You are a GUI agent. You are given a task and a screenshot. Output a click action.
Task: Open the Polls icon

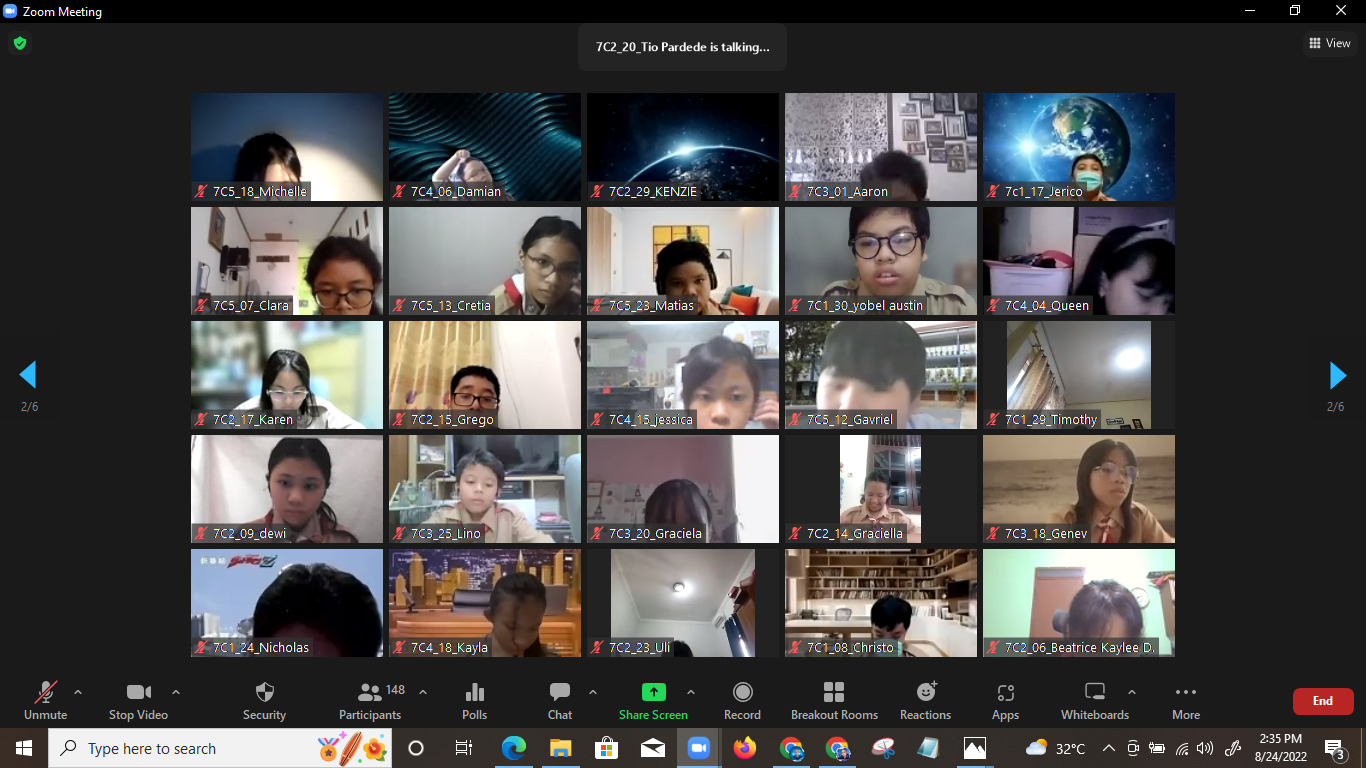coord(475,692)
